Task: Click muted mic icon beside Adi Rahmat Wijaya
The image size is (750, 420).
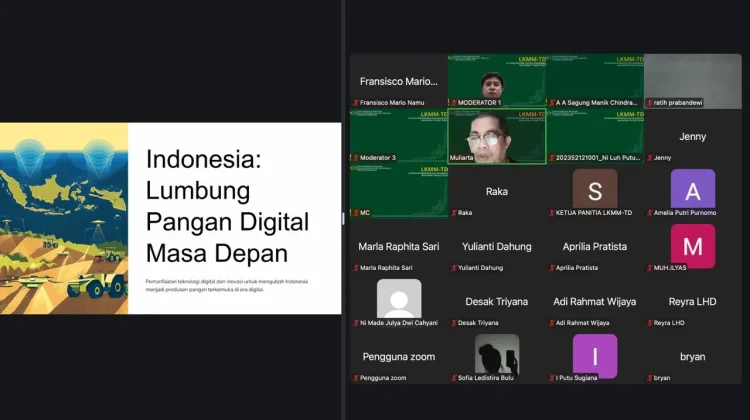Action: [x=552, y=323]
